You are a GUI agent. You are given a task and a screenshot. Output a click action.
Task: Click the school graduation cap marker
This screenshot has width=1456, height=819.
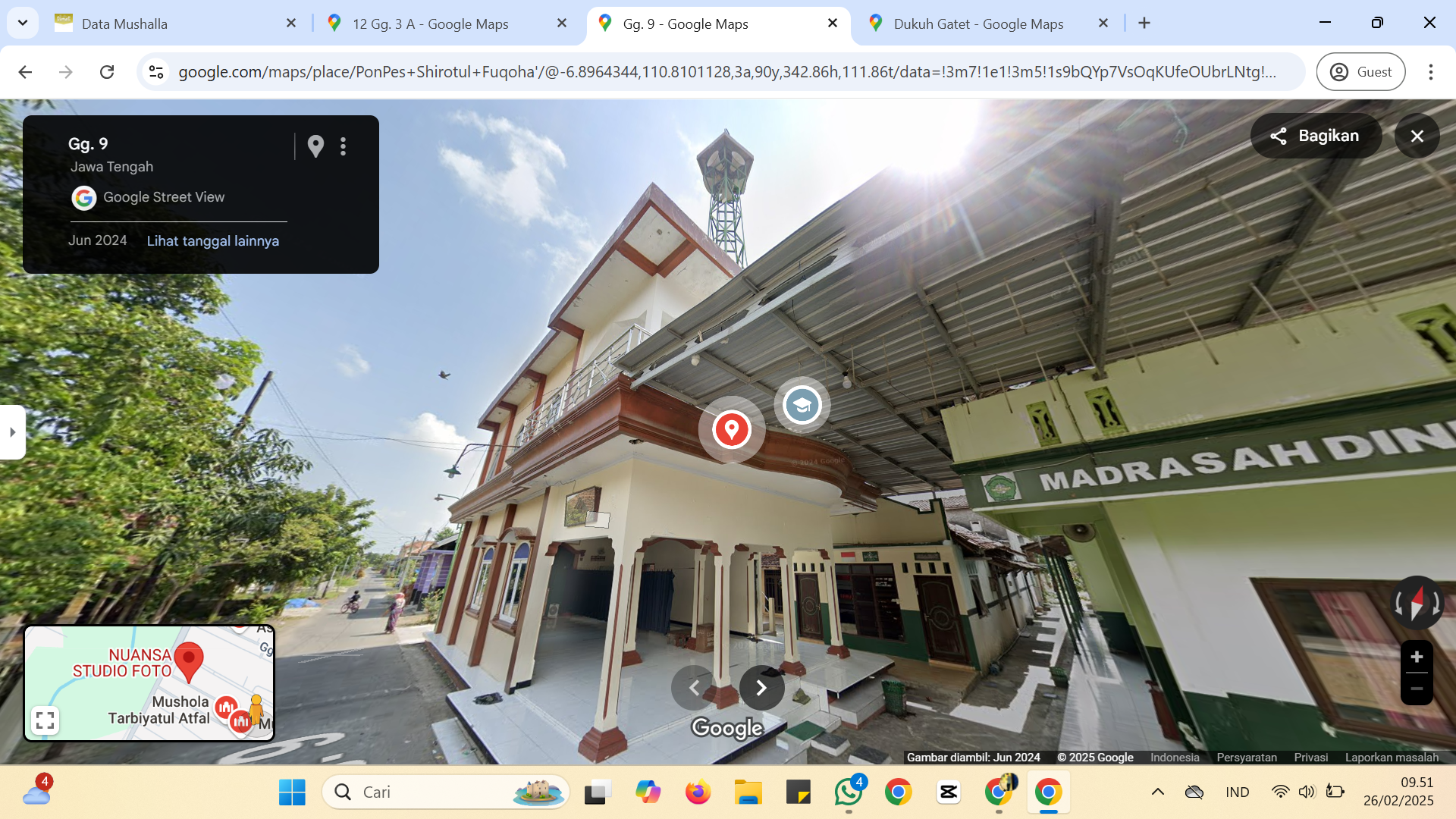(802, 405)
